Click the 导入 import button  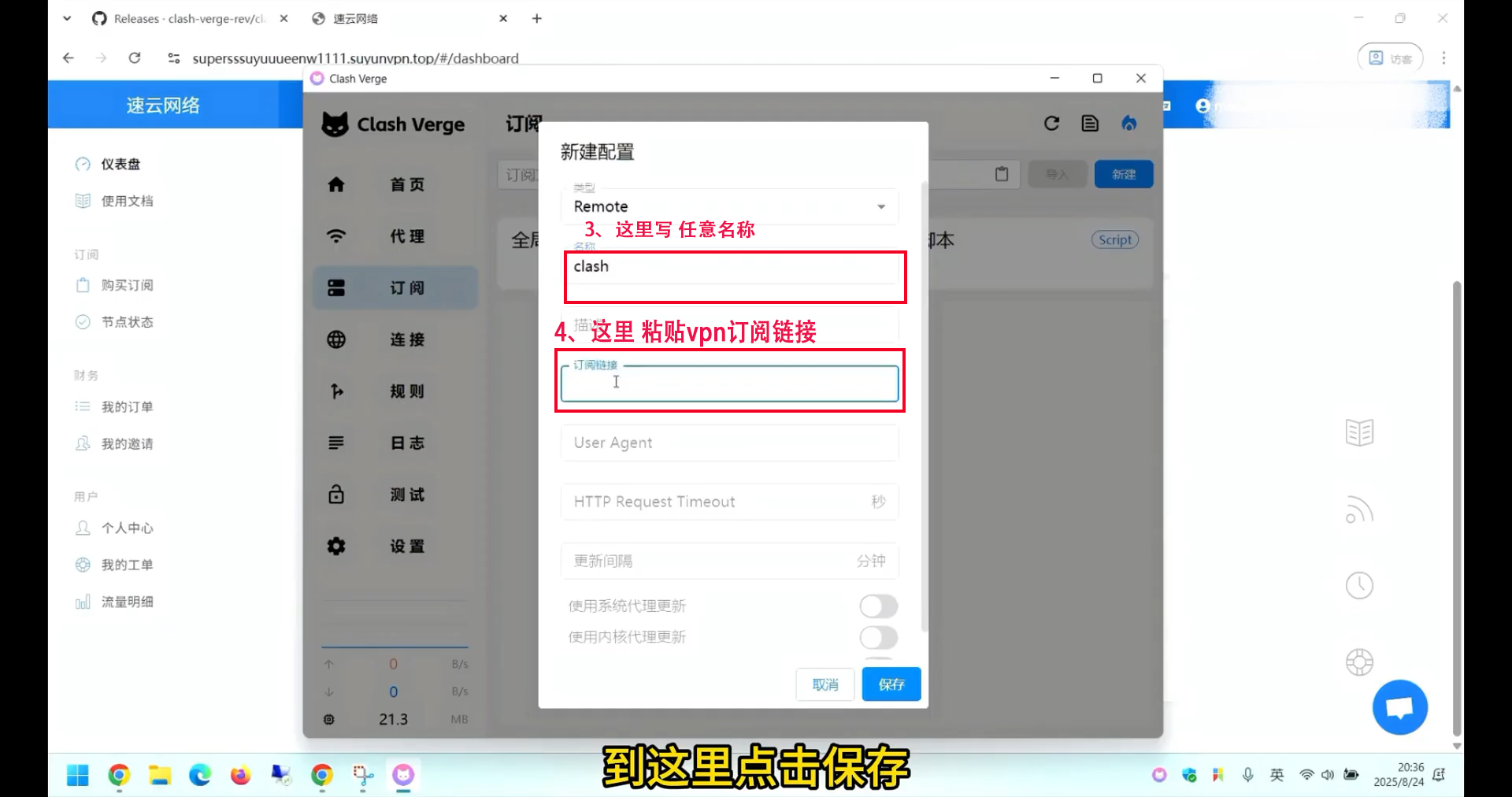coord(1057,174)
